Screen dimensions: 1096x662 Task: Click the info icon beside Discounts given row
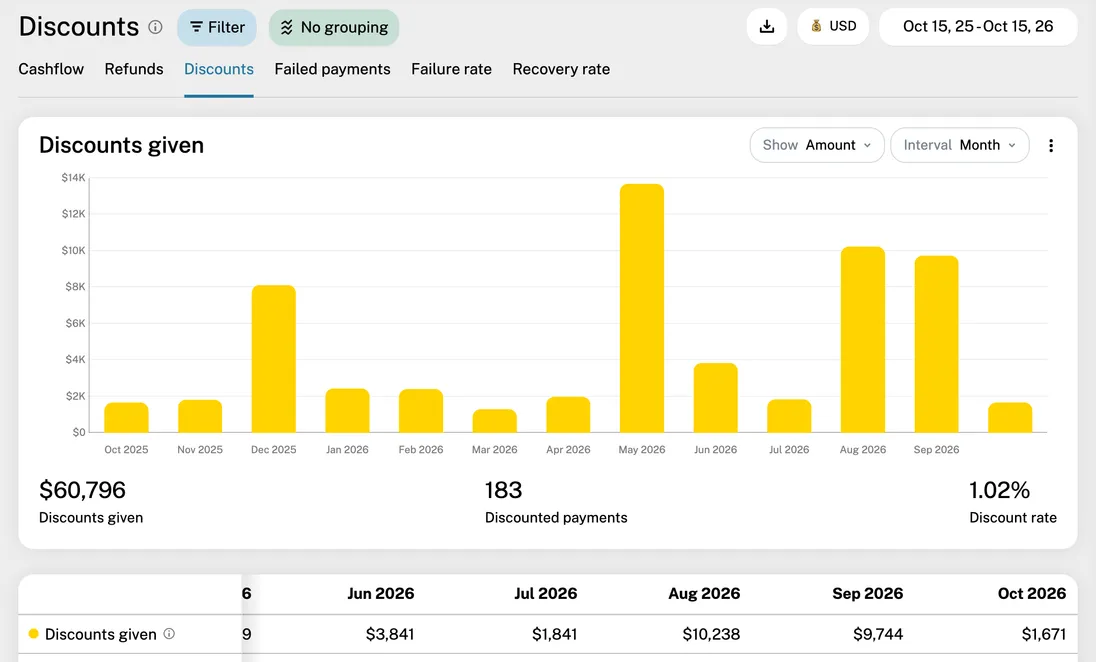169,633
